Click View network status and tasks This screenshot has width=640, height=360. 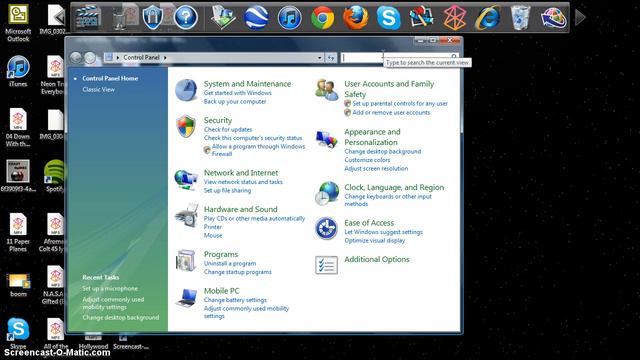[x=243, y=182]
